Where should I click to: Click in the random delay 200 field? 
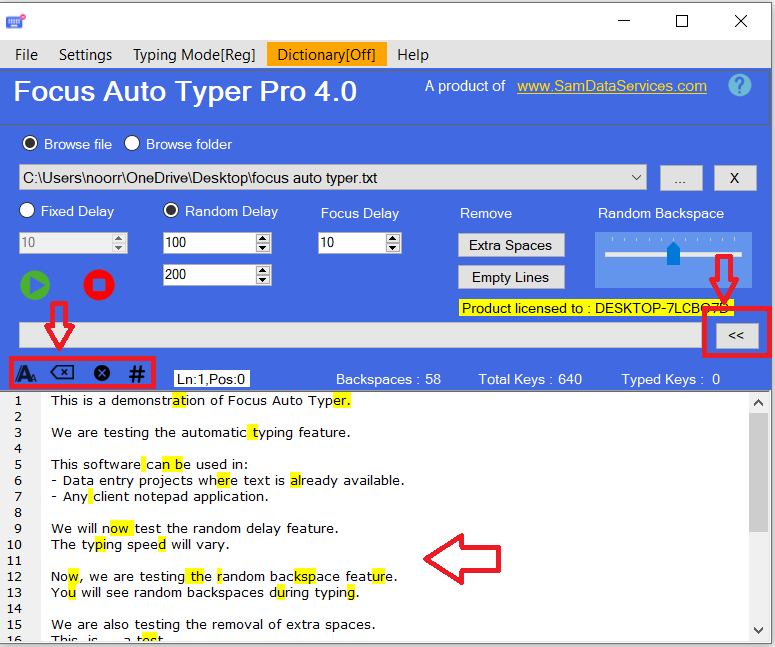tap(210, 274)
